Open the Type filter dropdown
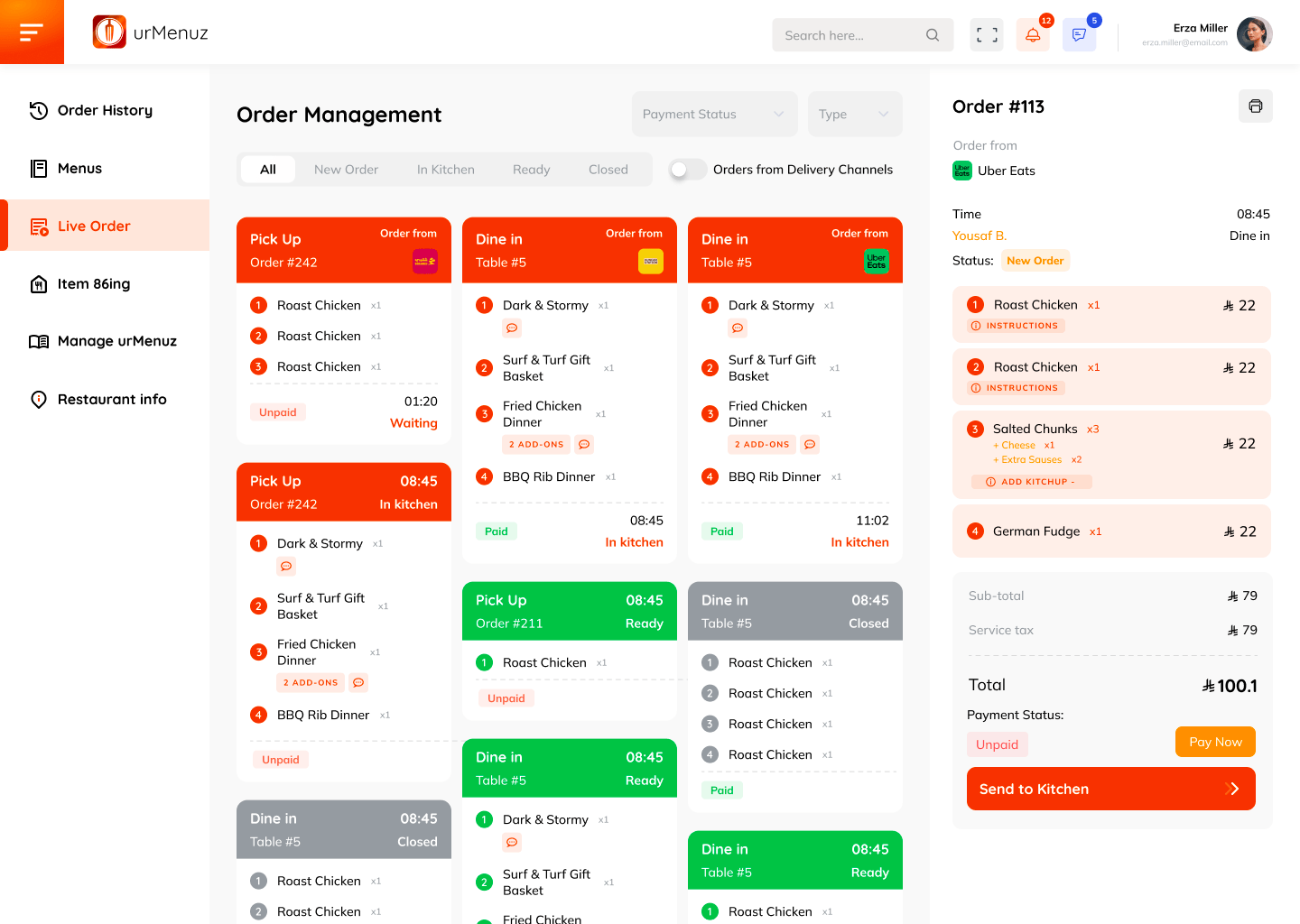The height and width of the screenshot is (924, 1300). click(x=854, y=115)
